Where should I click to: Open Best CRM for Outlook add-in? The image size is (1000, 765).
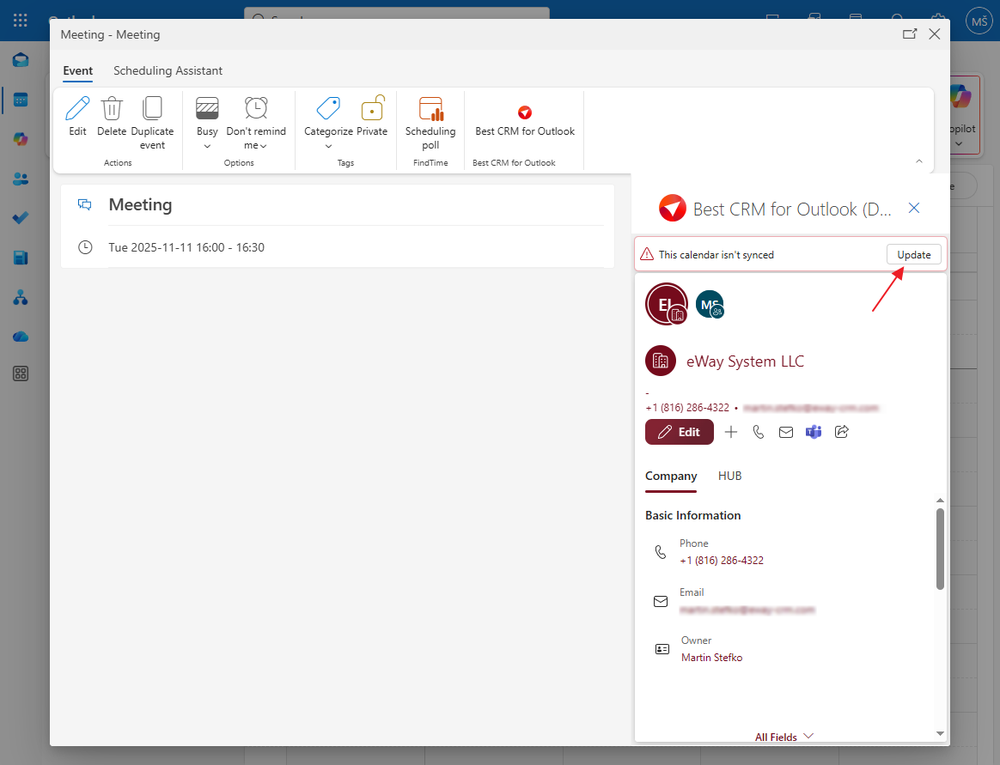pyautogui.click(x=524, y=113)
